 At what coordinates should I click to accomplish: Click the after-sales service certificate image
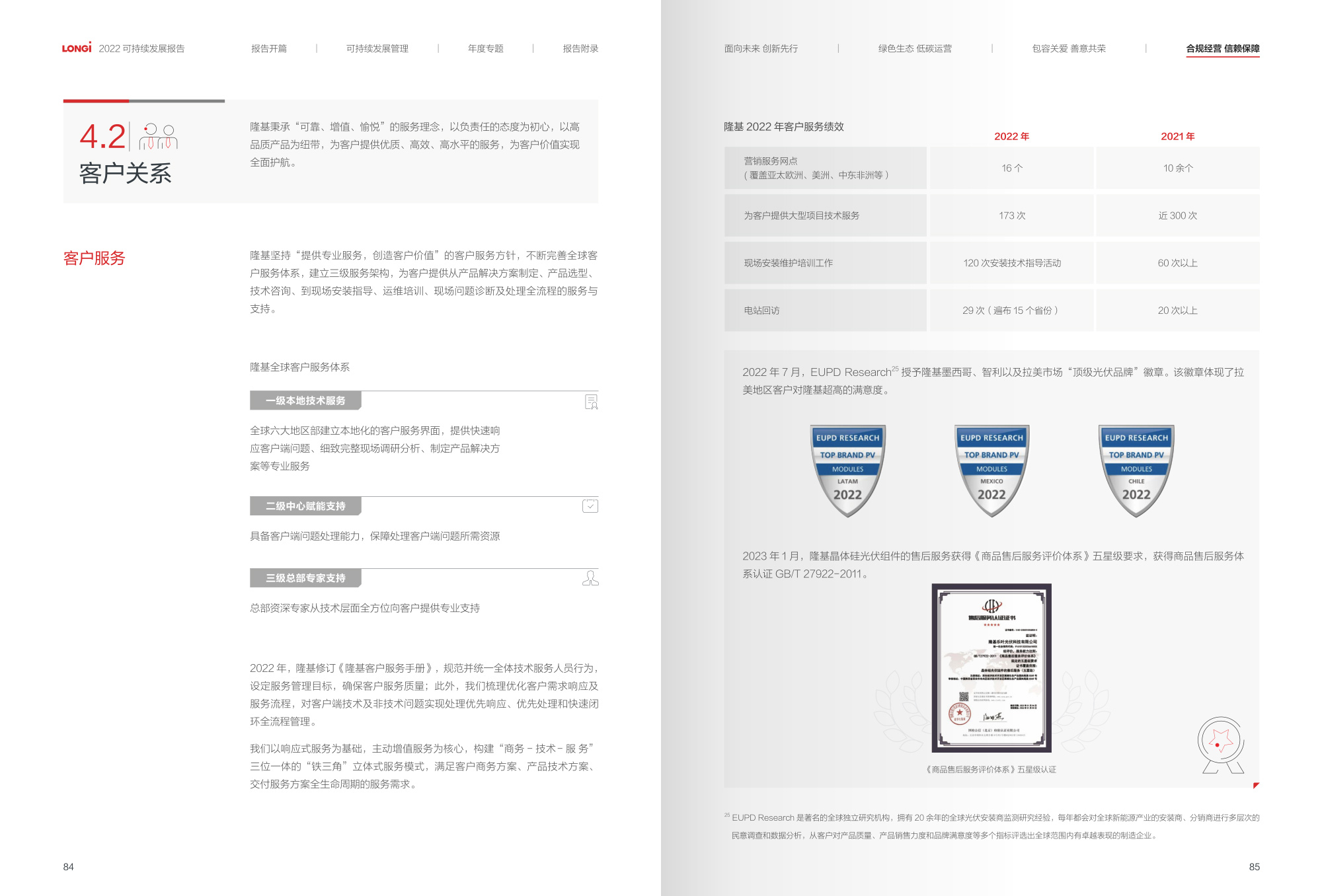coord(991,667)
